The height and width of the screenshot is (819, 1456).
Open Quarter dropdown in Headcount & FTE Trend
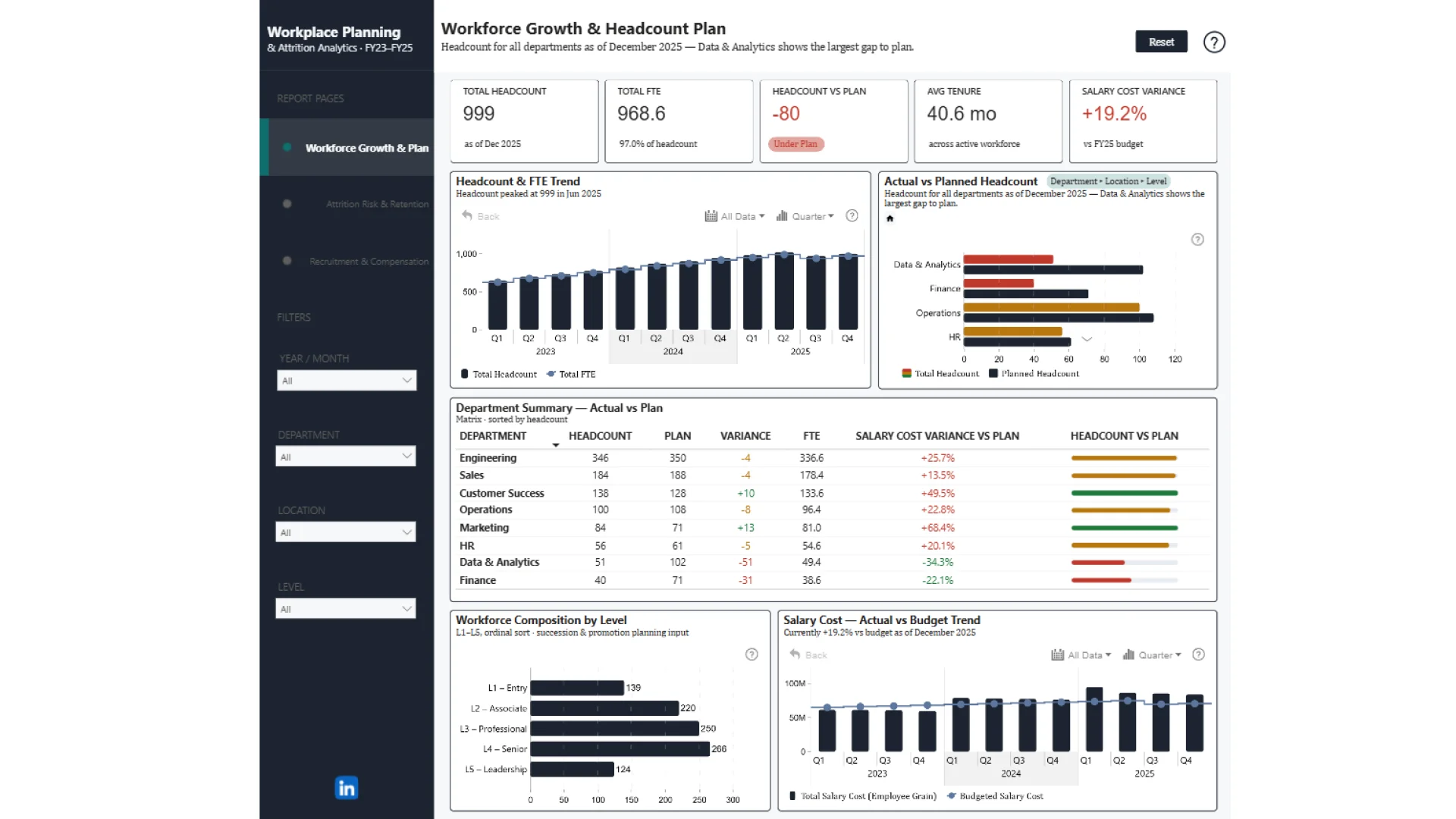805,216
